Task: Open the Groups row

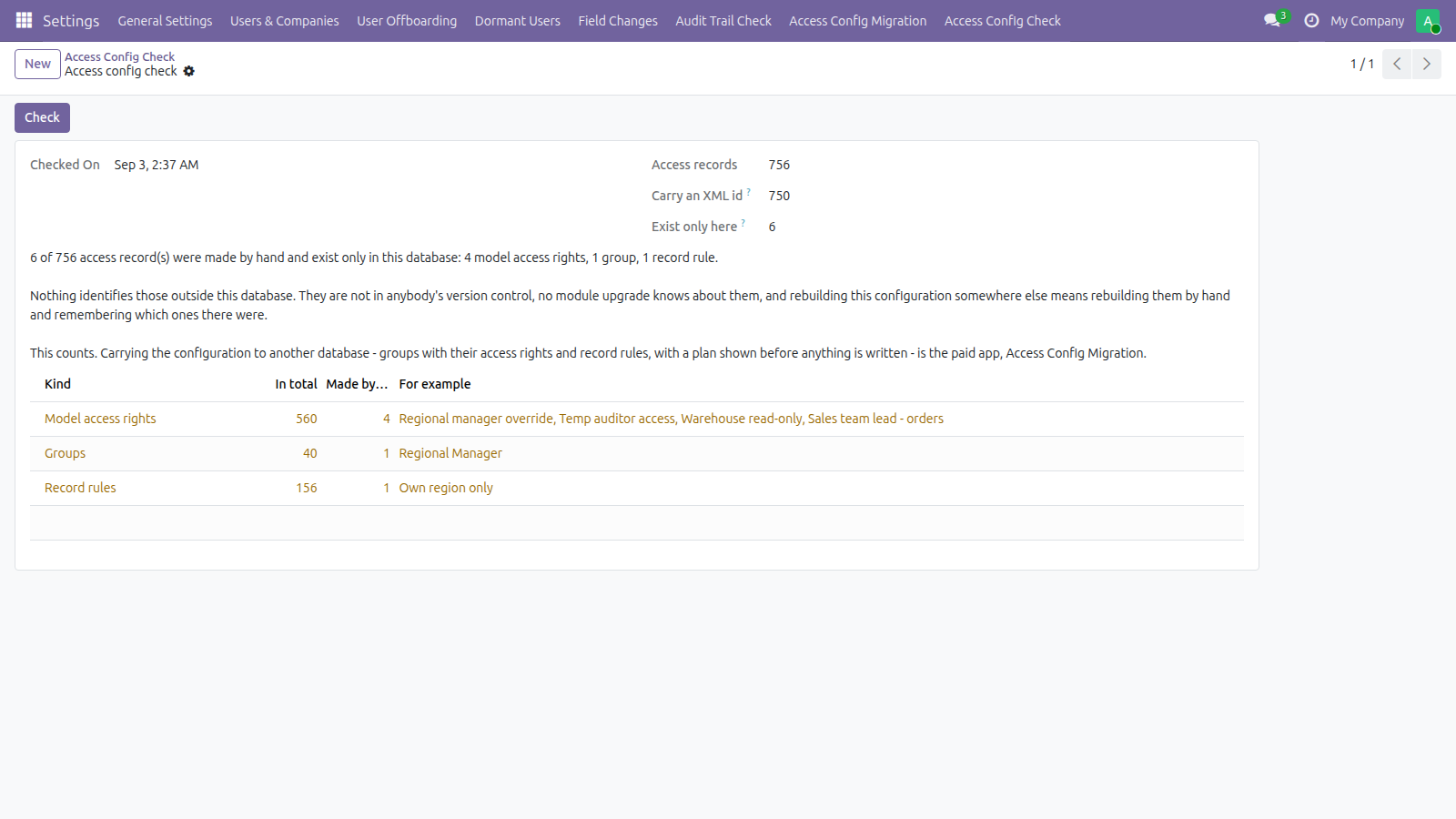Action: click(x=637, y=453)
